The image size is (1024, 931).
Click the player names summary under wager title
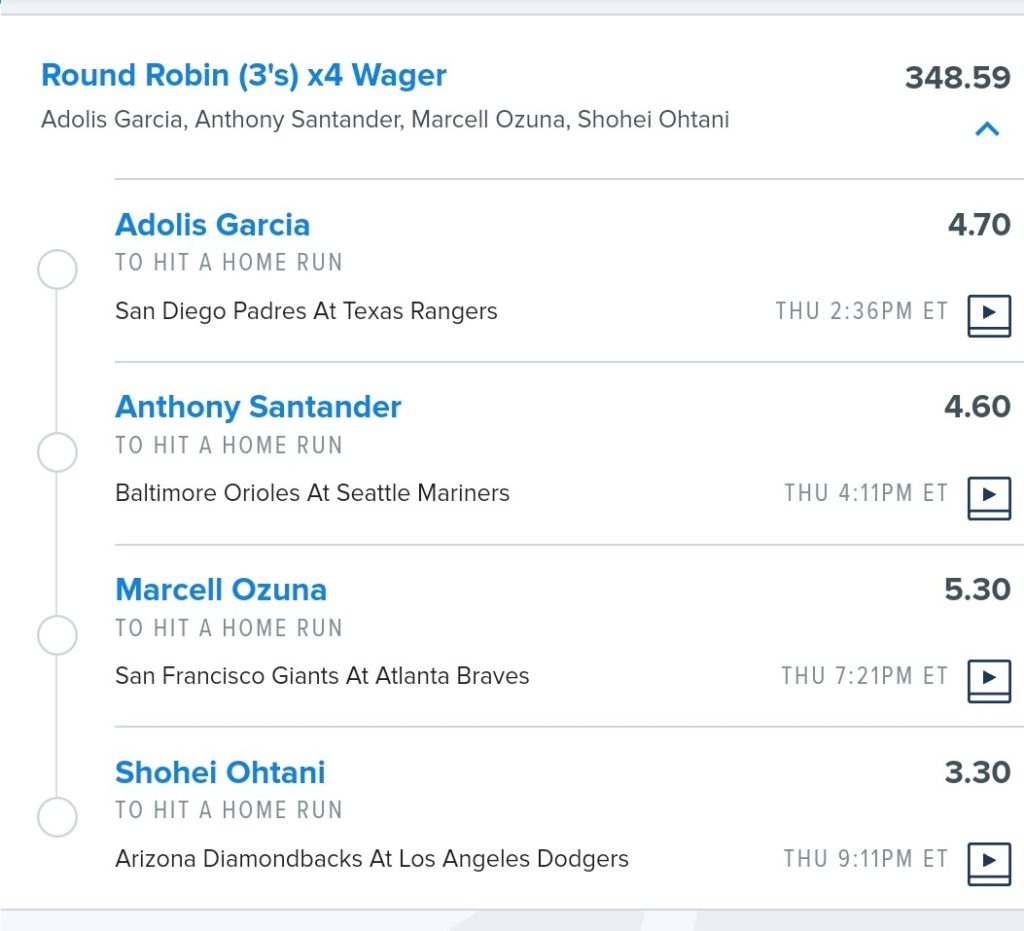[x=385, y=120]
